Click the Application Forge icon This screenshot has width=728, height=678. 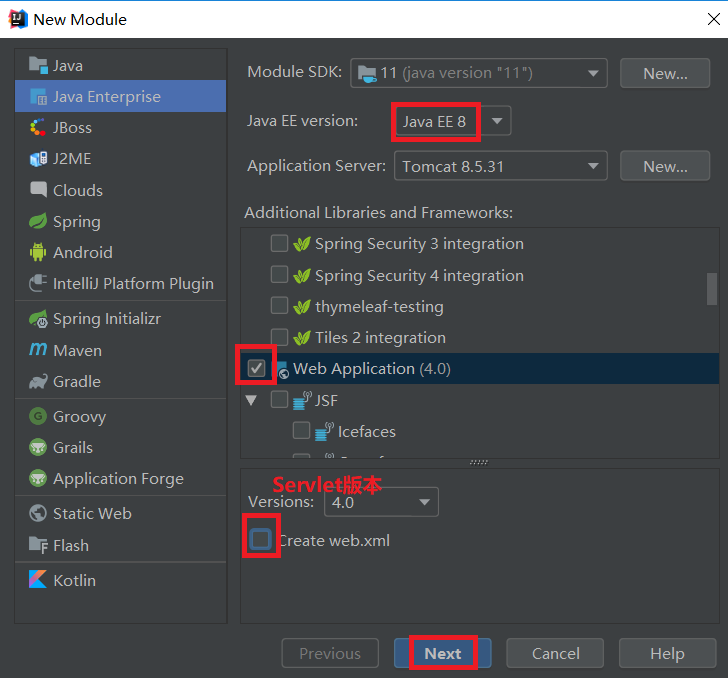[38, 478]
